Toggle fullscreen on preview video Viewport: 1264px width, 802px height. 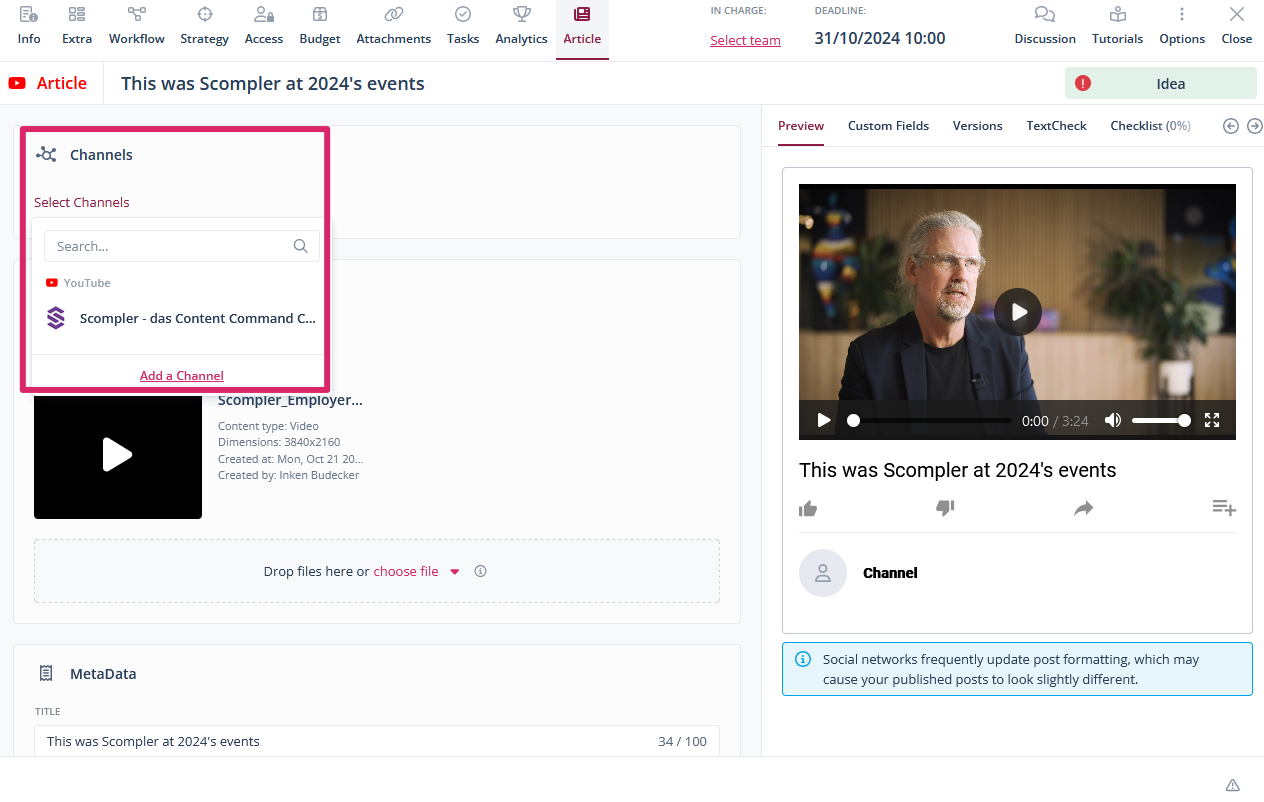tap(1212, 421)
